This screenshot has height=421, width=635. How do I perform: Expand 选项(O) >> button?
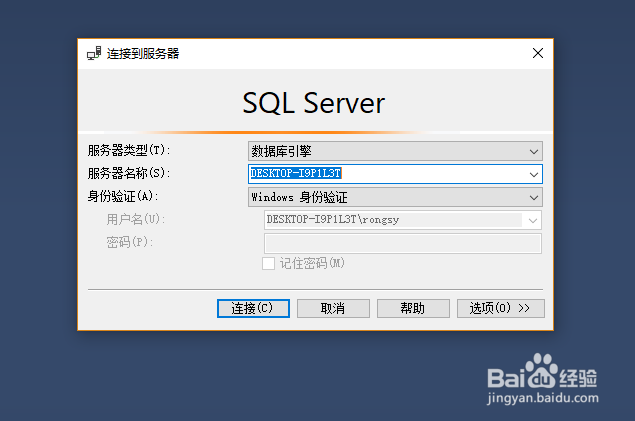(x=501, y=308)
